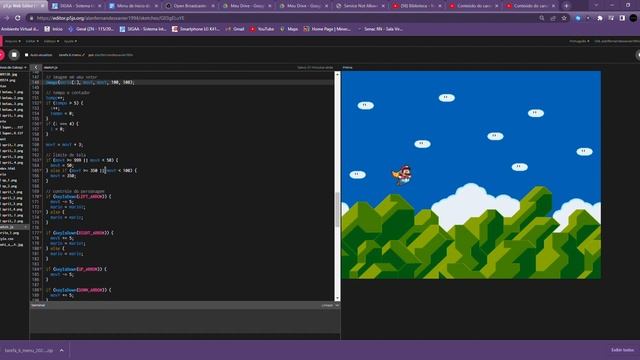Open the Chrome profile avatar

click(x=633, y=18)
